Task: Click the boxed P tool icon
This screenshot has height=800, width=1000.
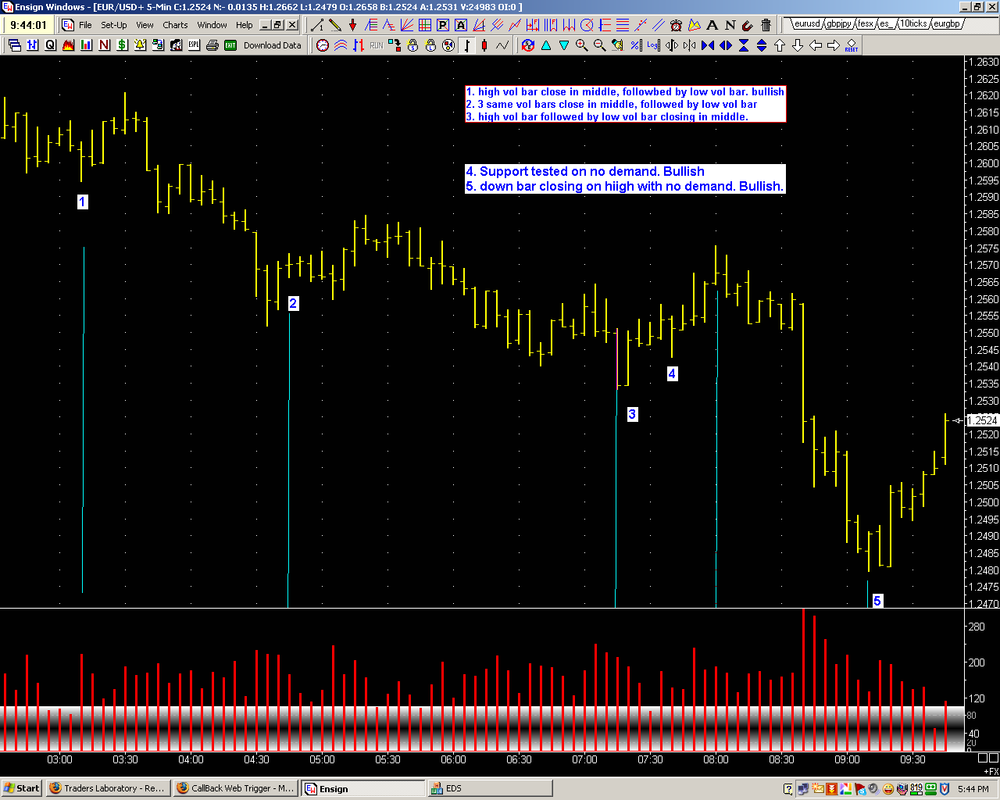Action: 443,26
